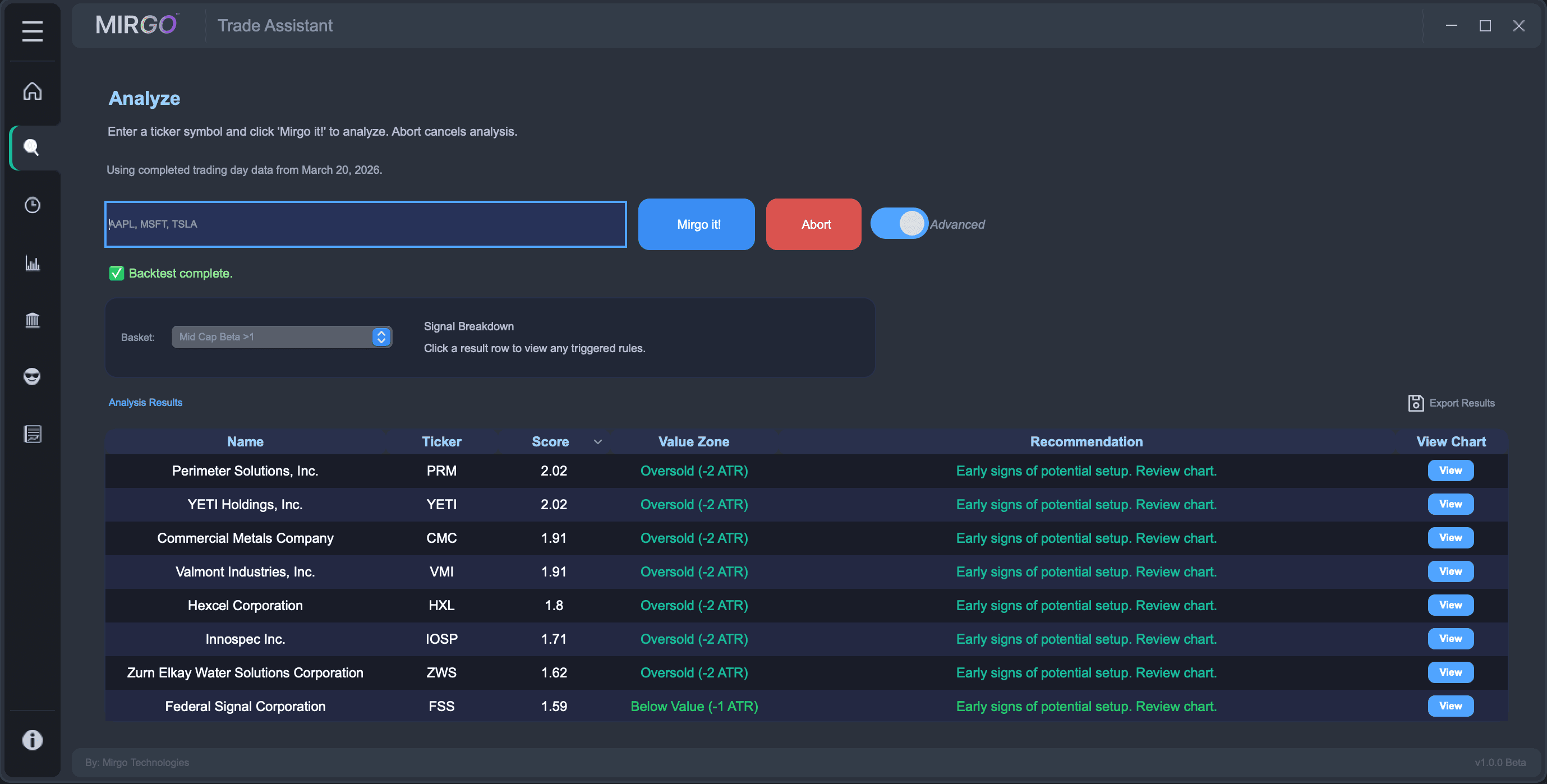1547x784 pixels.
Task: Sort by the Value Zone column header
Action: 694,442
